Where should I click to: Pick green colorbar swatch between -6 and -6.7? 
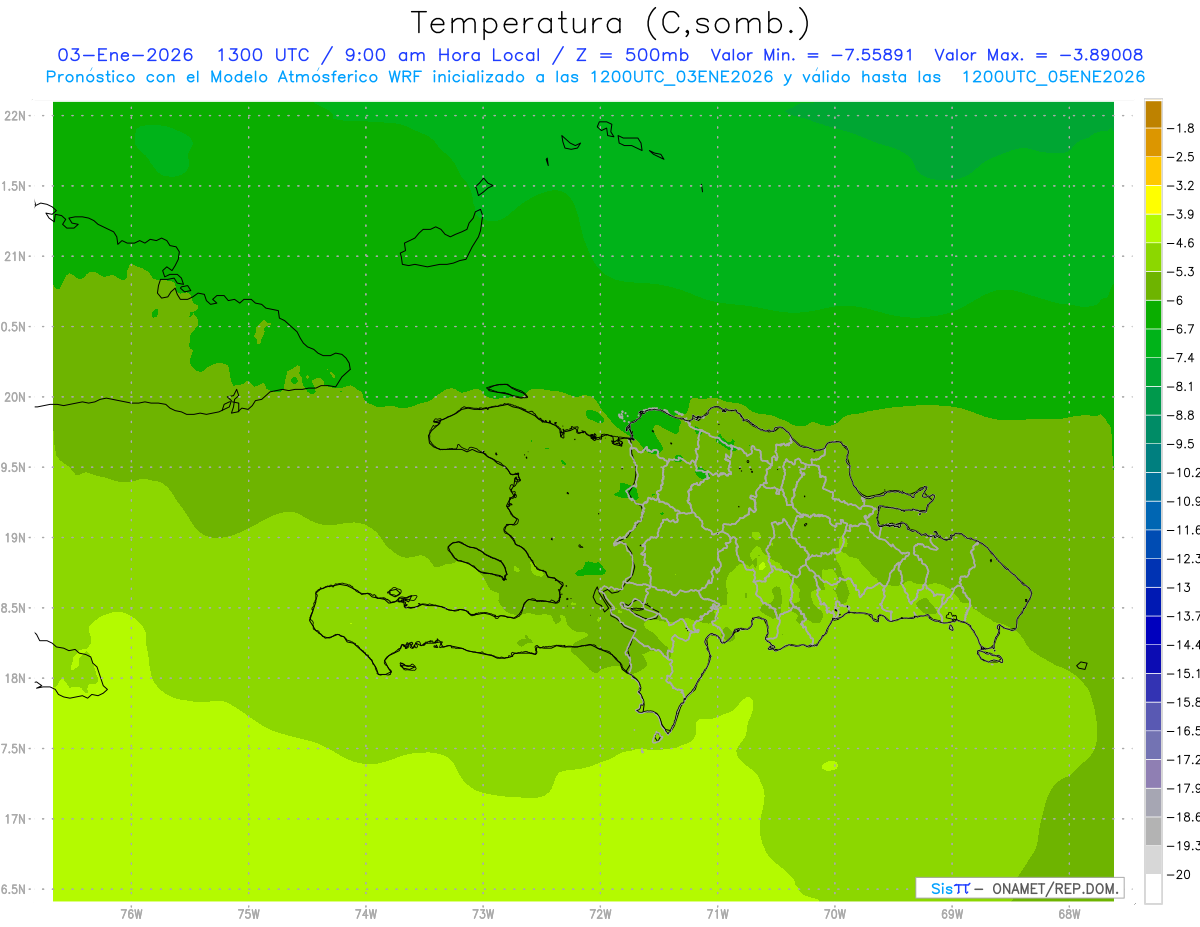pyautogui.click(x=1153, y=315)
